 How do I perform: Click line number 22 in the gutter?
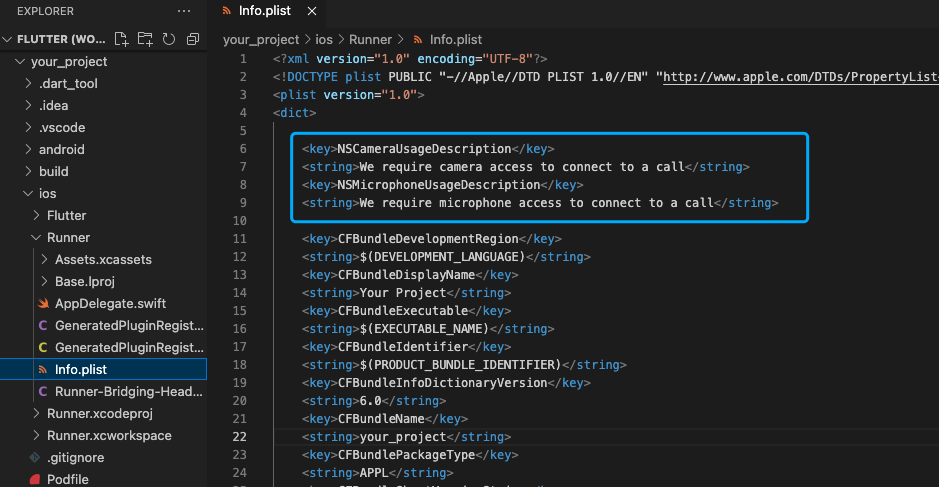tap(240, 437)
